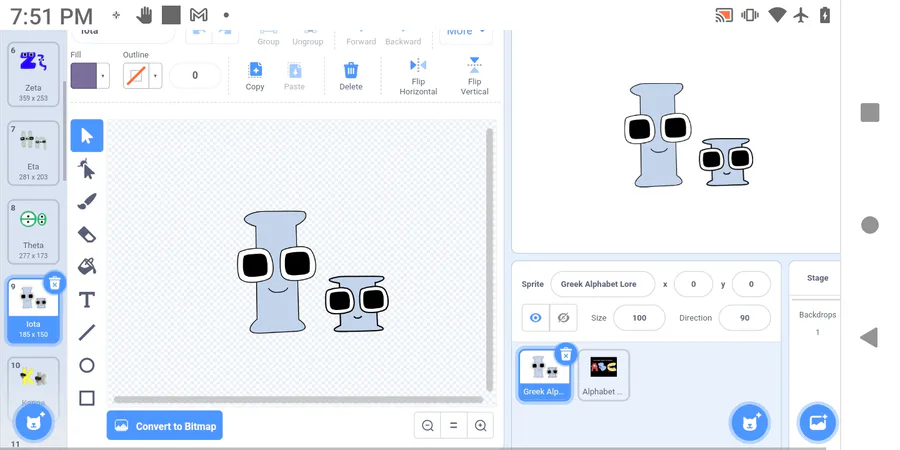Tap the Android home circle button
The image size is (900, 450).
(x=870, y=225)
